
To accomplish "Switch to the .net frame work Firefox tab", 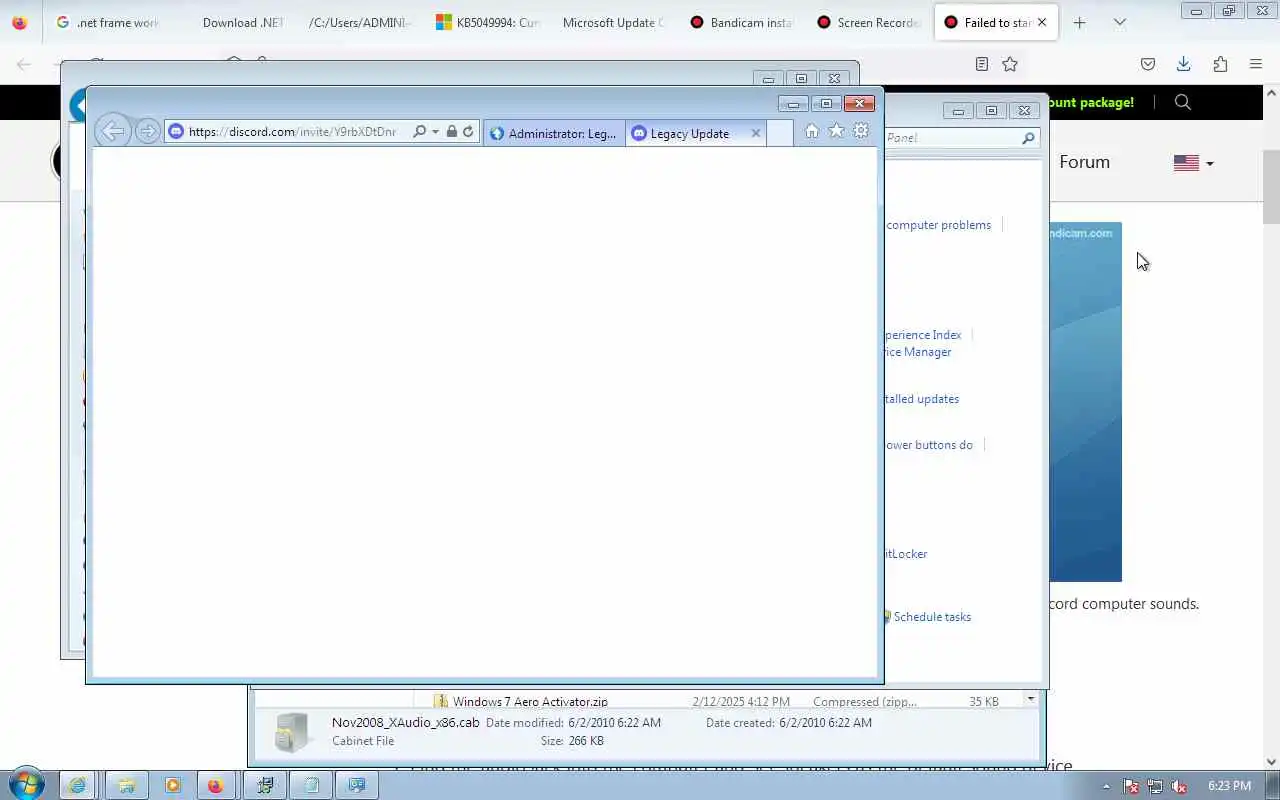I will [110, 22].
